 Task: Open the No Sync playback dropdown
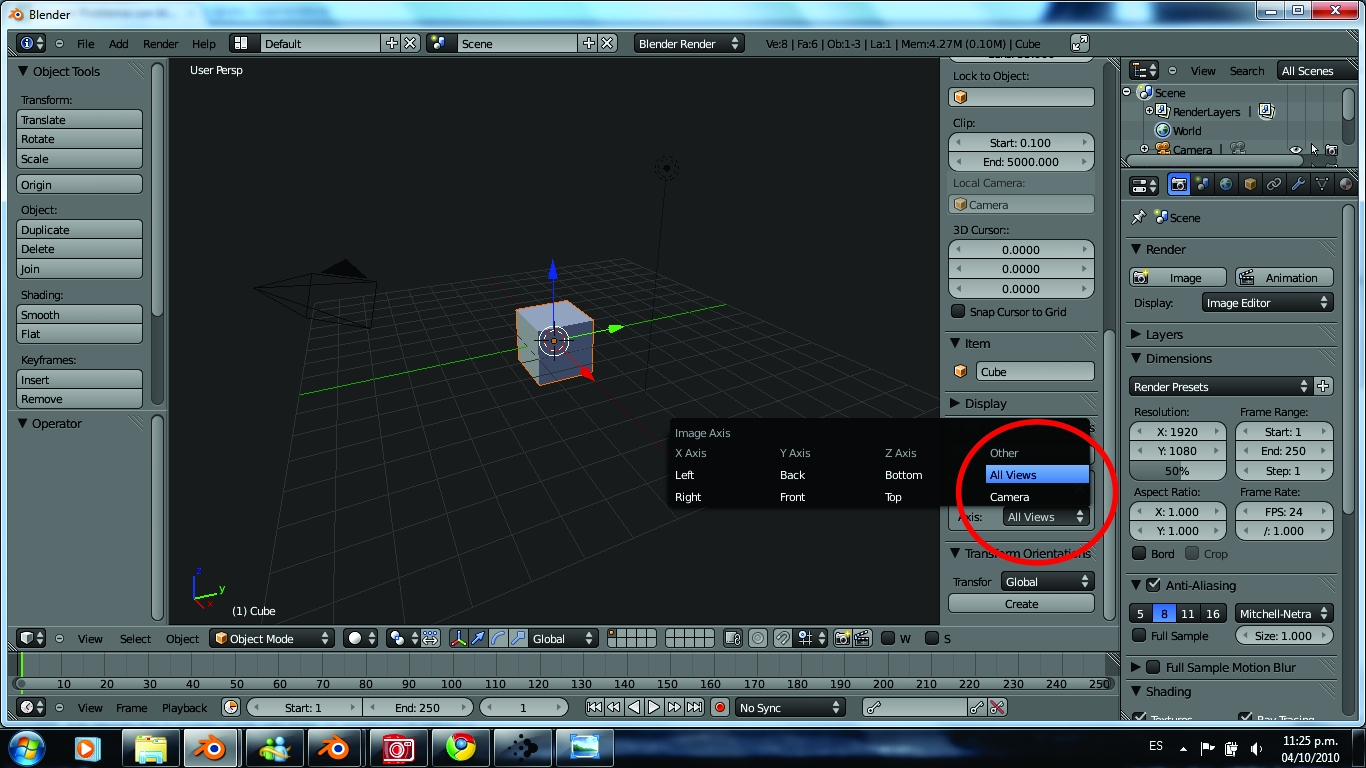pyautogui.click(x=790, y=707)
